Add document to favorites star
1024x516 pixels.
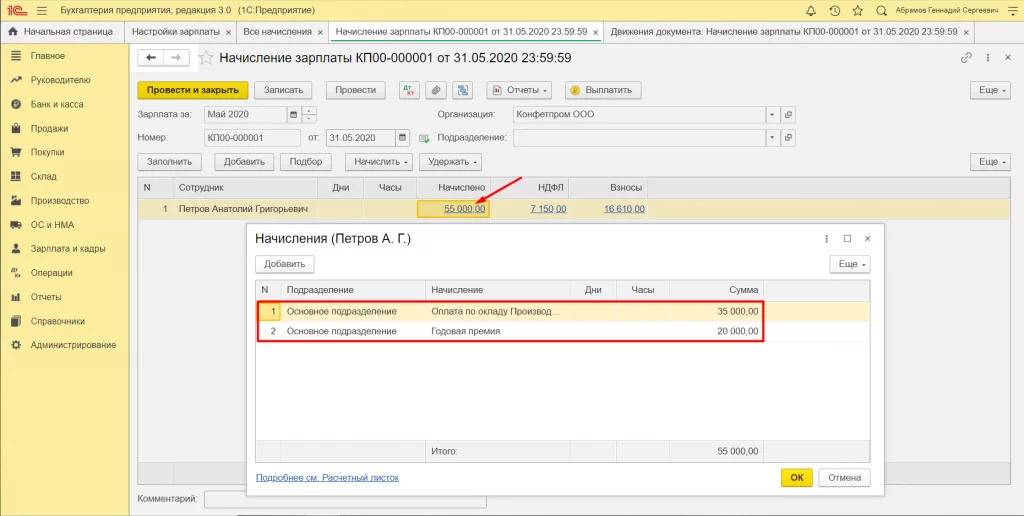[206, 58]
